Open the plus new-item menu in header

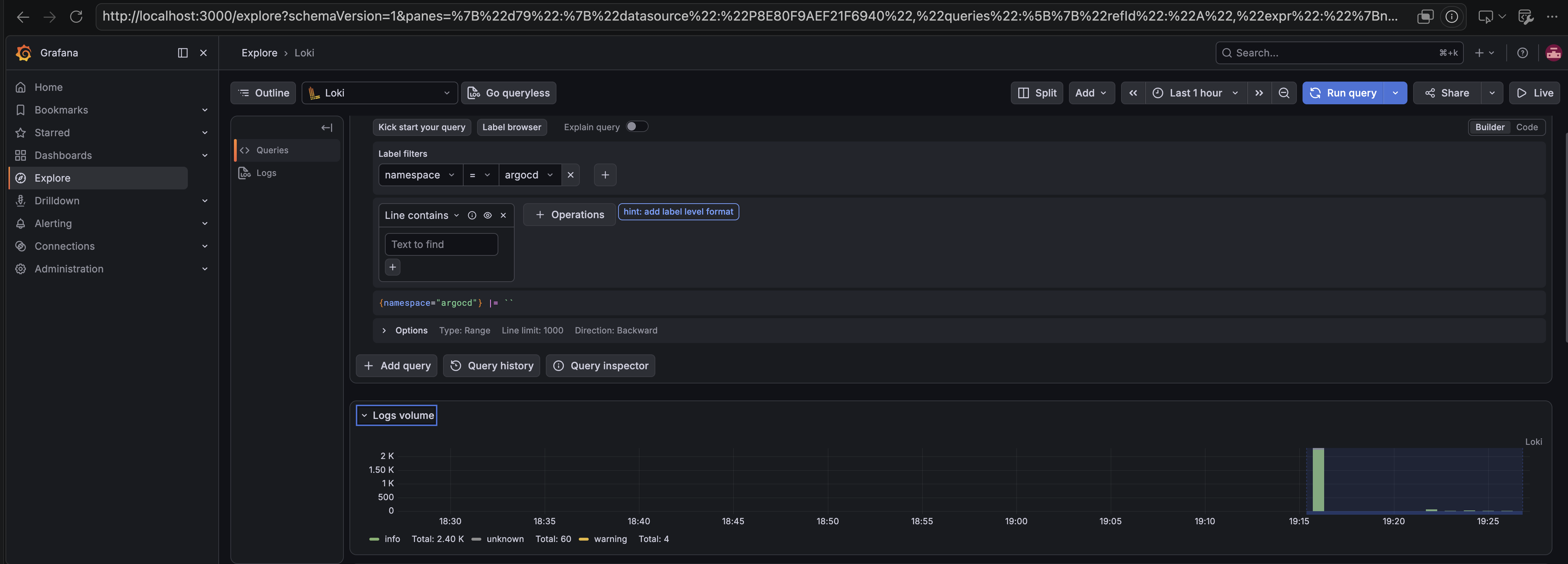click(x=1484, y=53)
